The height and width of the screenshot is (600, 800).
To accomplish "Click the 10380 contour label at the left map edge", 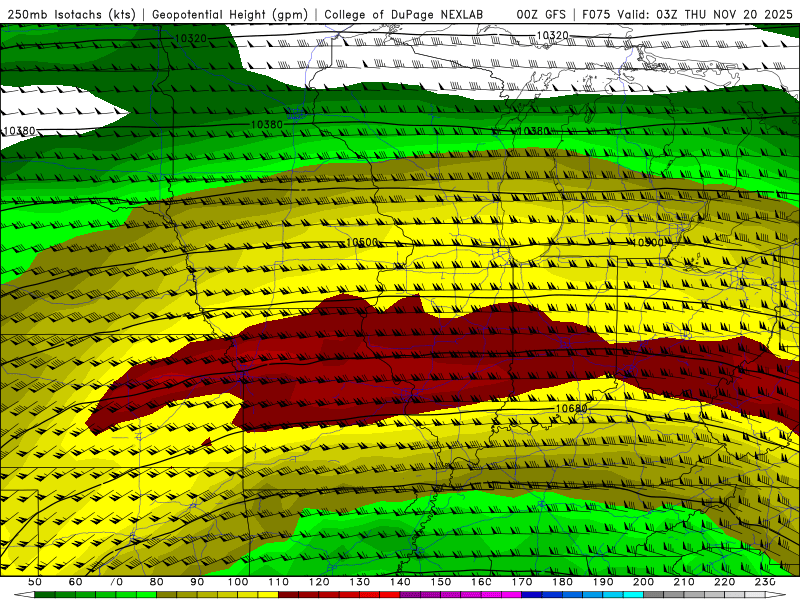I will click(19, 131).
